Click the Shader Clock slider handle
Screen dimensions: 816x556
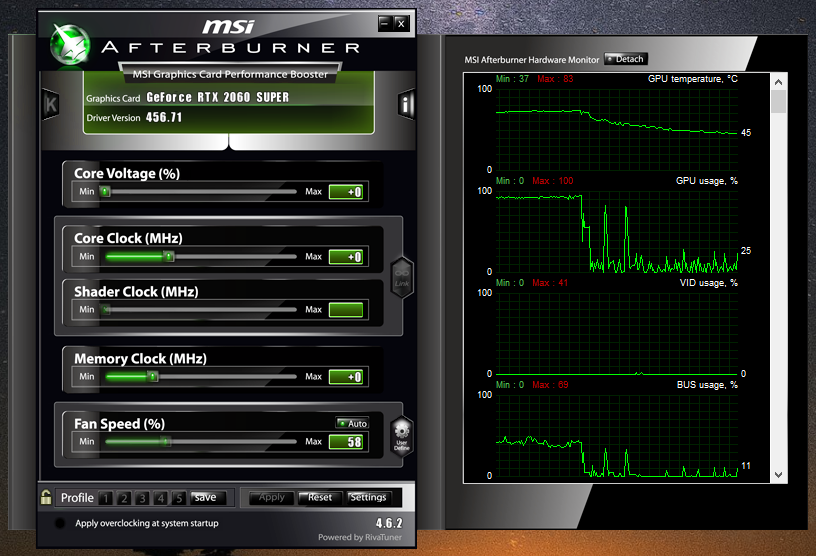point(106,310)
